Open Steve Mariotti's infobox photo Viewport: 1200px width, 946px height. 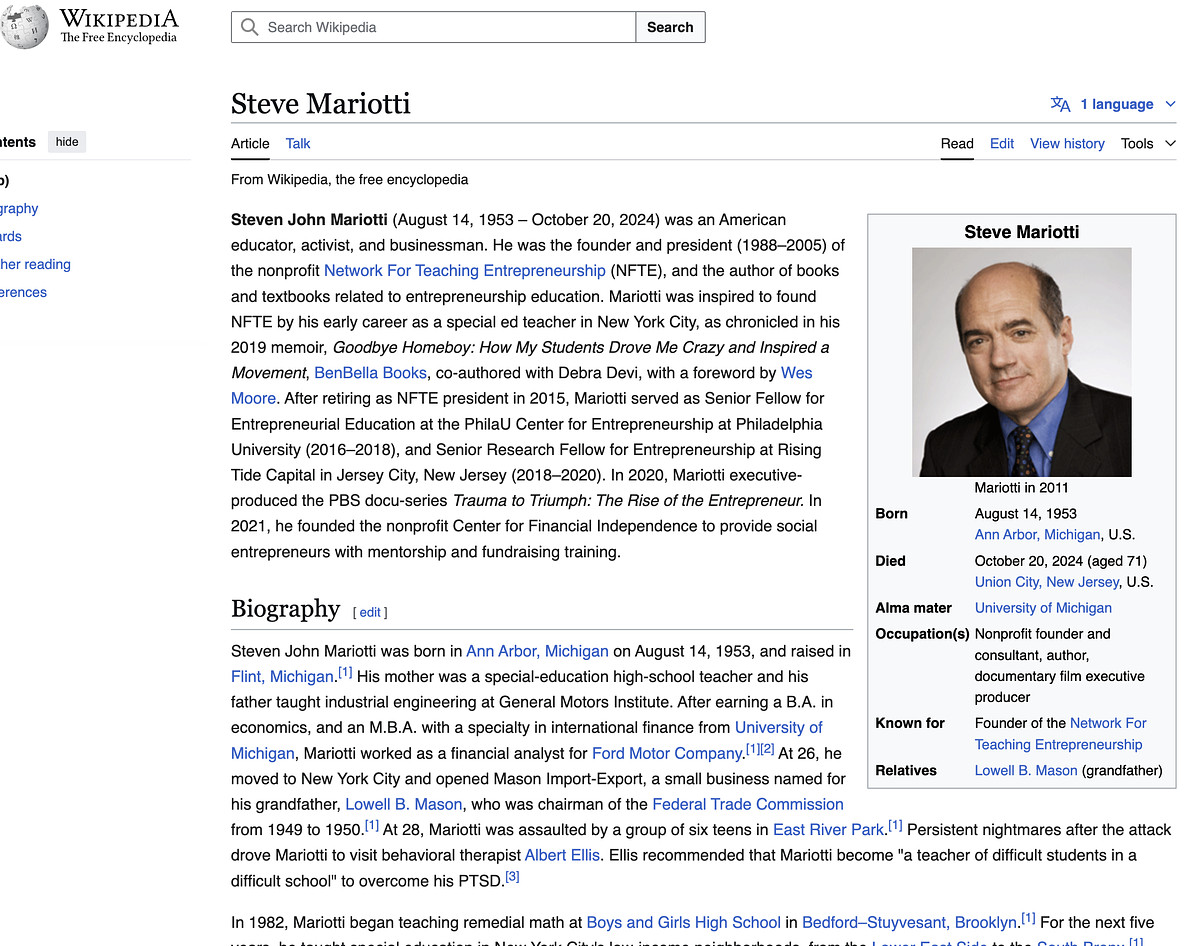pos(1021,362)
